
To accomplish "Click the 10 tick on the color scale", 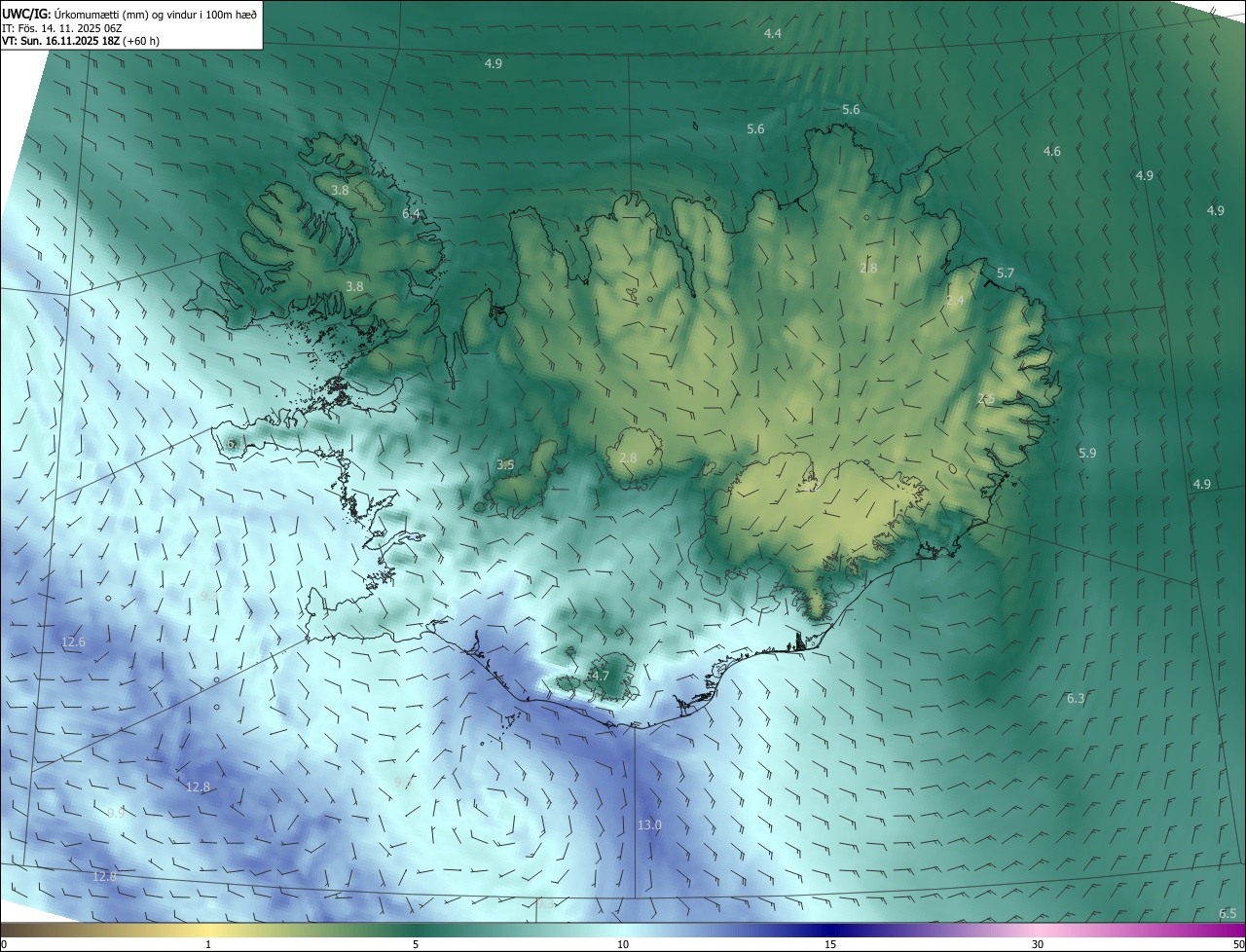I will click(623, 944).
